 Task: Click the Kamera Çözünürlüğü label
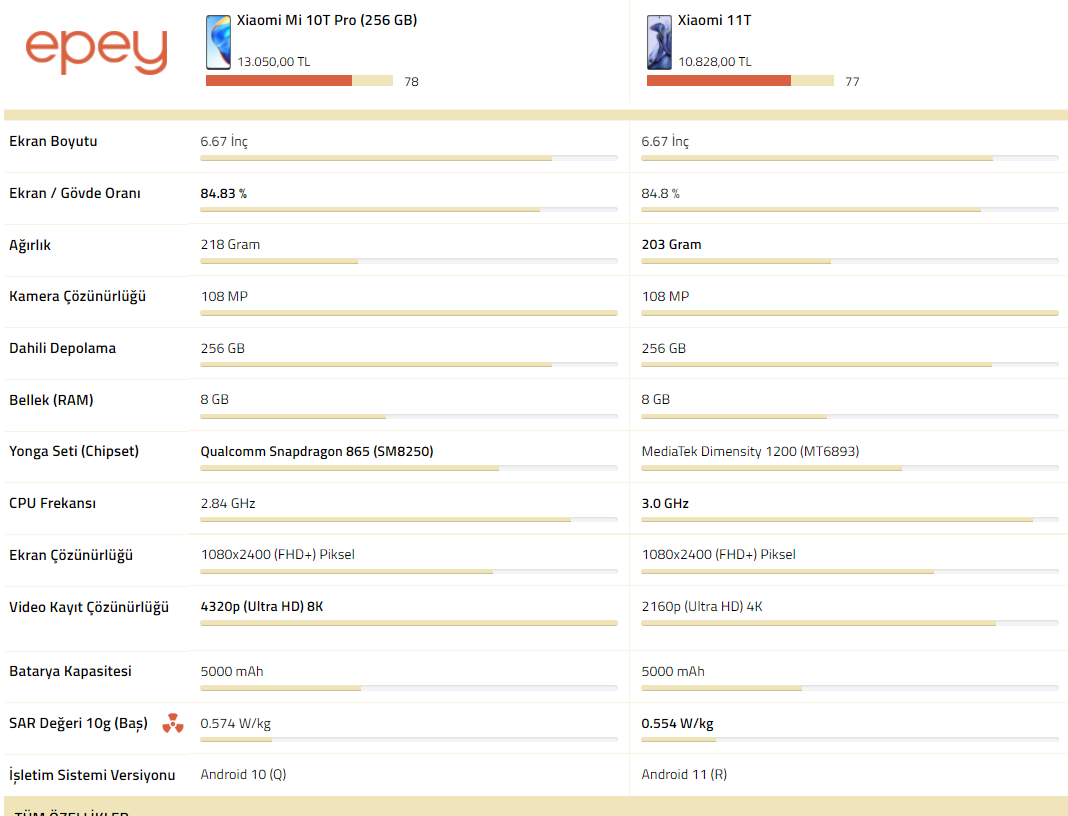click(x=78, y=297)
